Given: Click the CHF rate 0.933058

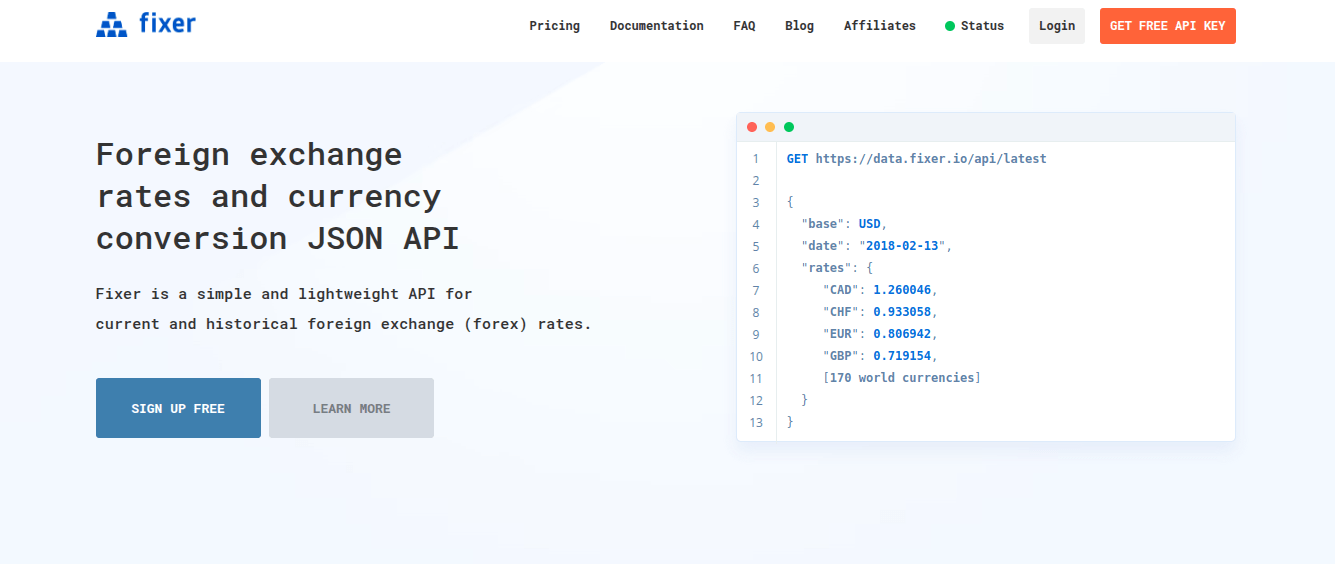Looking at the screenshot, I should [902, 312].
